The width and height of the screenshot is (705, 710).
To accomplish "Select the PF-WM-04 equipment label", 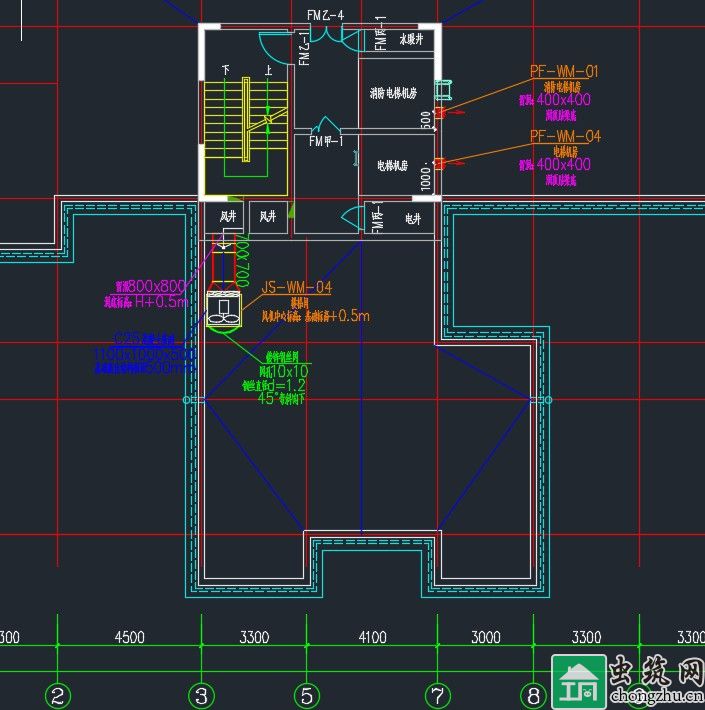I will coord(564,136).
